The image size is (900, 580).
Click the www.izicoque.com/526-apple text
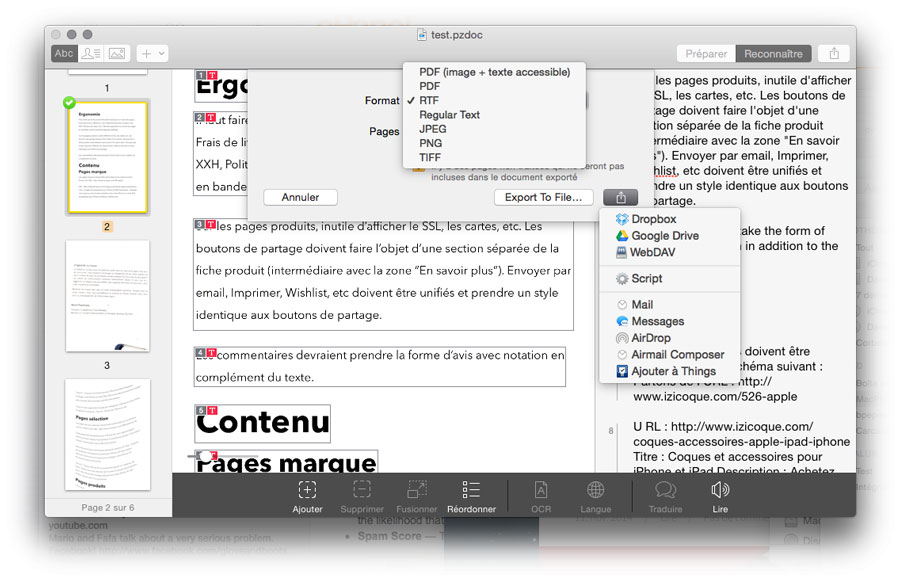[x=715, y=396]
